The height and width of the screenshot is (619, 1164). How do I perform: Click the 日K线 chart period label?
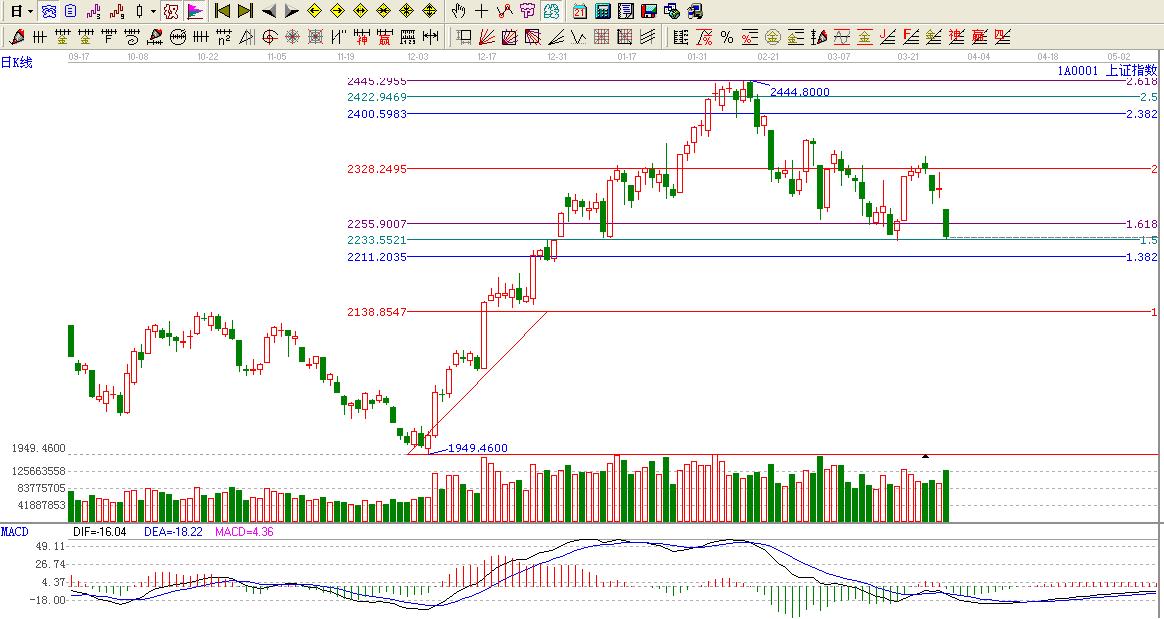pyautogui.click(x=16, y=62)
